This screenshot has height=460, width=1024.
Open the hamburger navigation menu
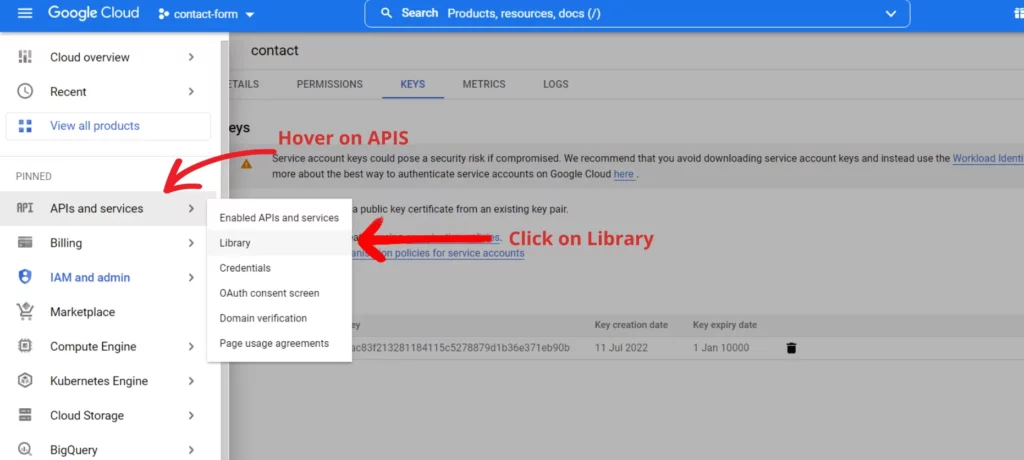click(24, 13)
